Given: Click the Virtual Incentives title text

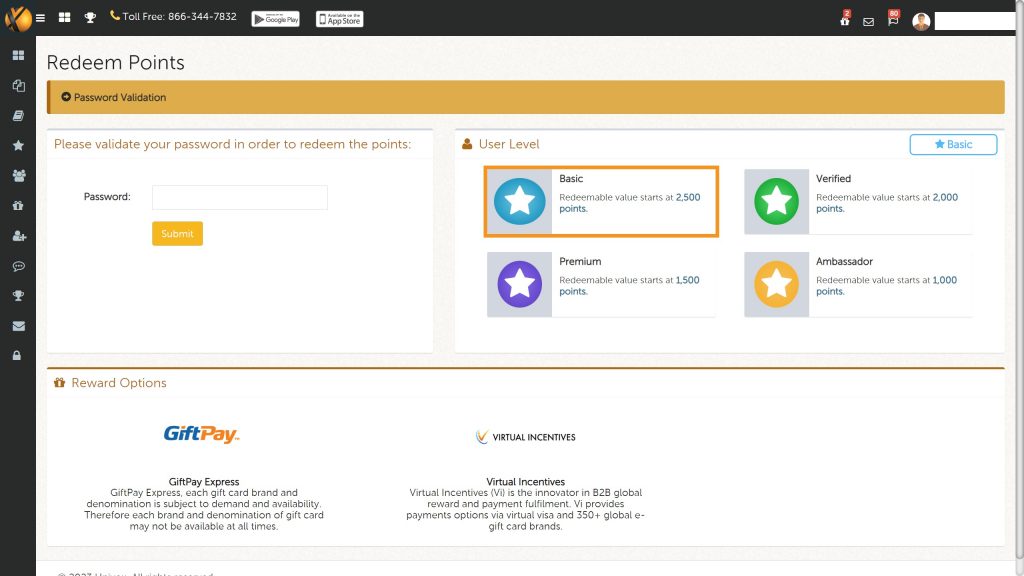Looking at the screenshot, I should tap(526, 482).
